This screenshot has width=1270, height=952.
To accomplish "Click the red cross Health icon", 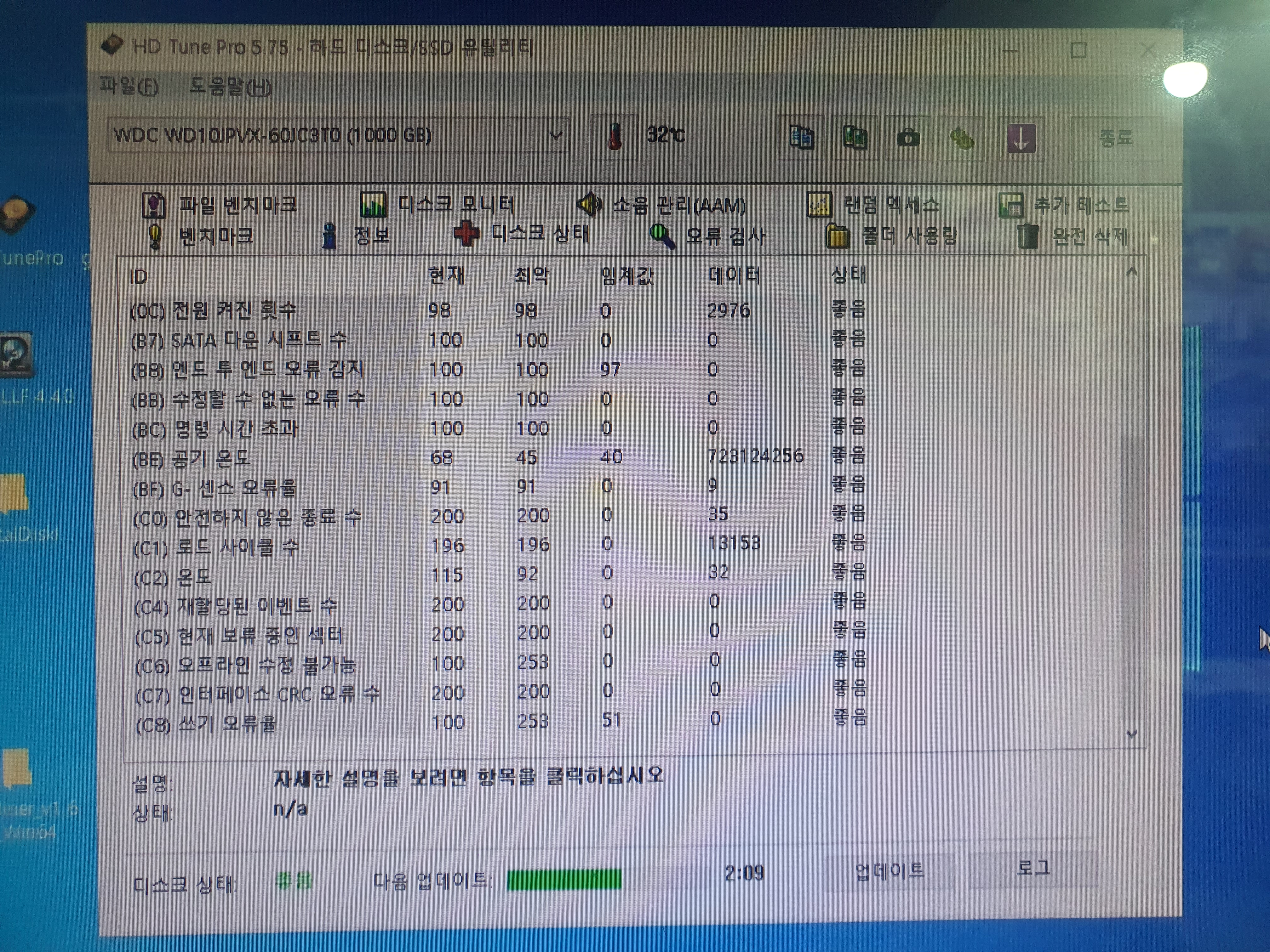I will (466, 234).
